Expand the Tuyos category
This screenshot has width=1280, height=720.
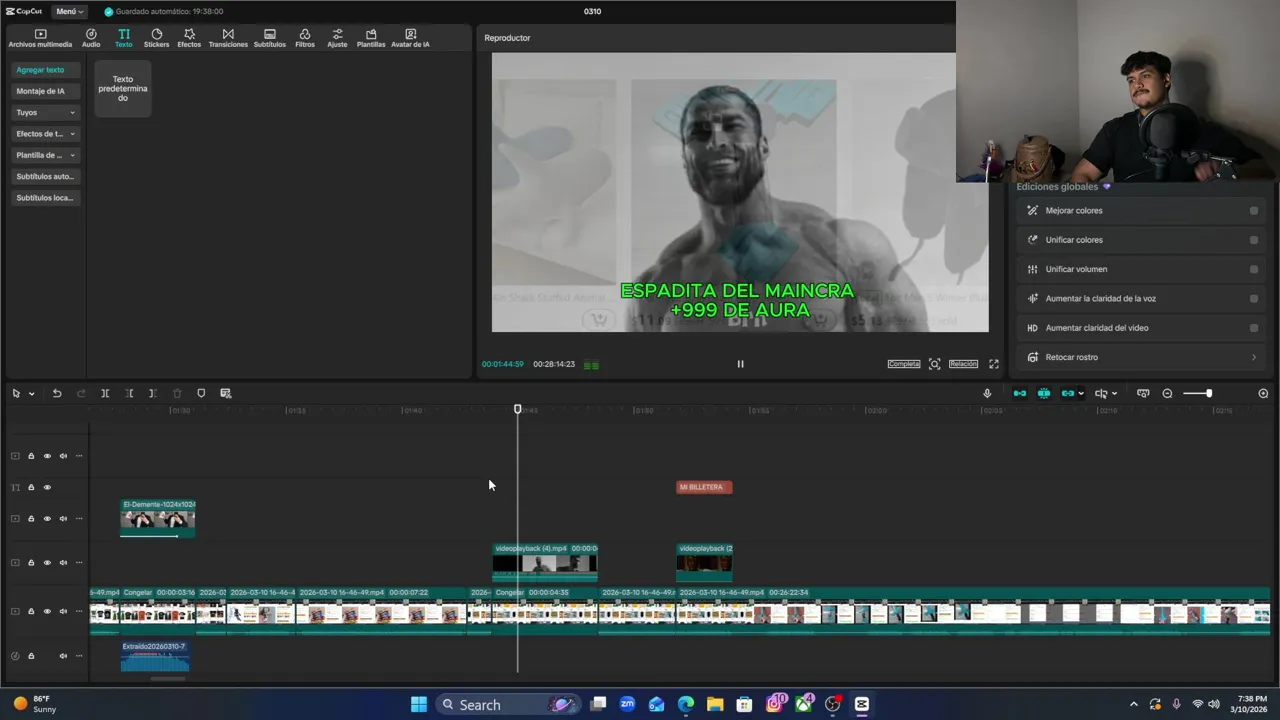point(45,112)
